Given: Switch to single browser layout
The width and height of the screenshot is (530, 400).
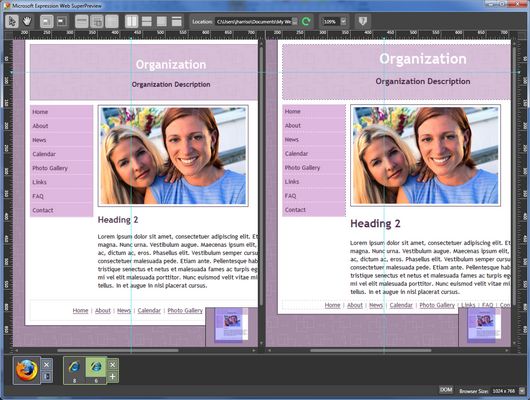Looking at the screenshot, I should tap(176, 22).
